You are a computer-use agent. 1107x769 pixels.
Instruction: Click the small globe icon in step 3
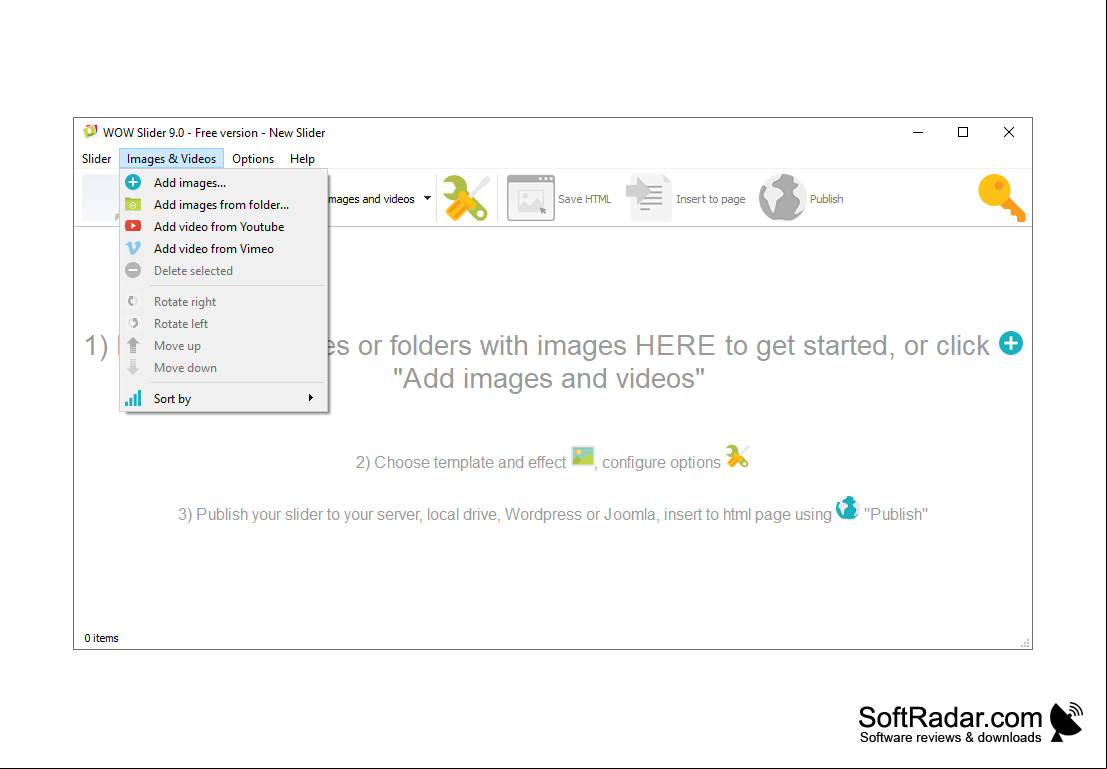click(x=847, y=508)
